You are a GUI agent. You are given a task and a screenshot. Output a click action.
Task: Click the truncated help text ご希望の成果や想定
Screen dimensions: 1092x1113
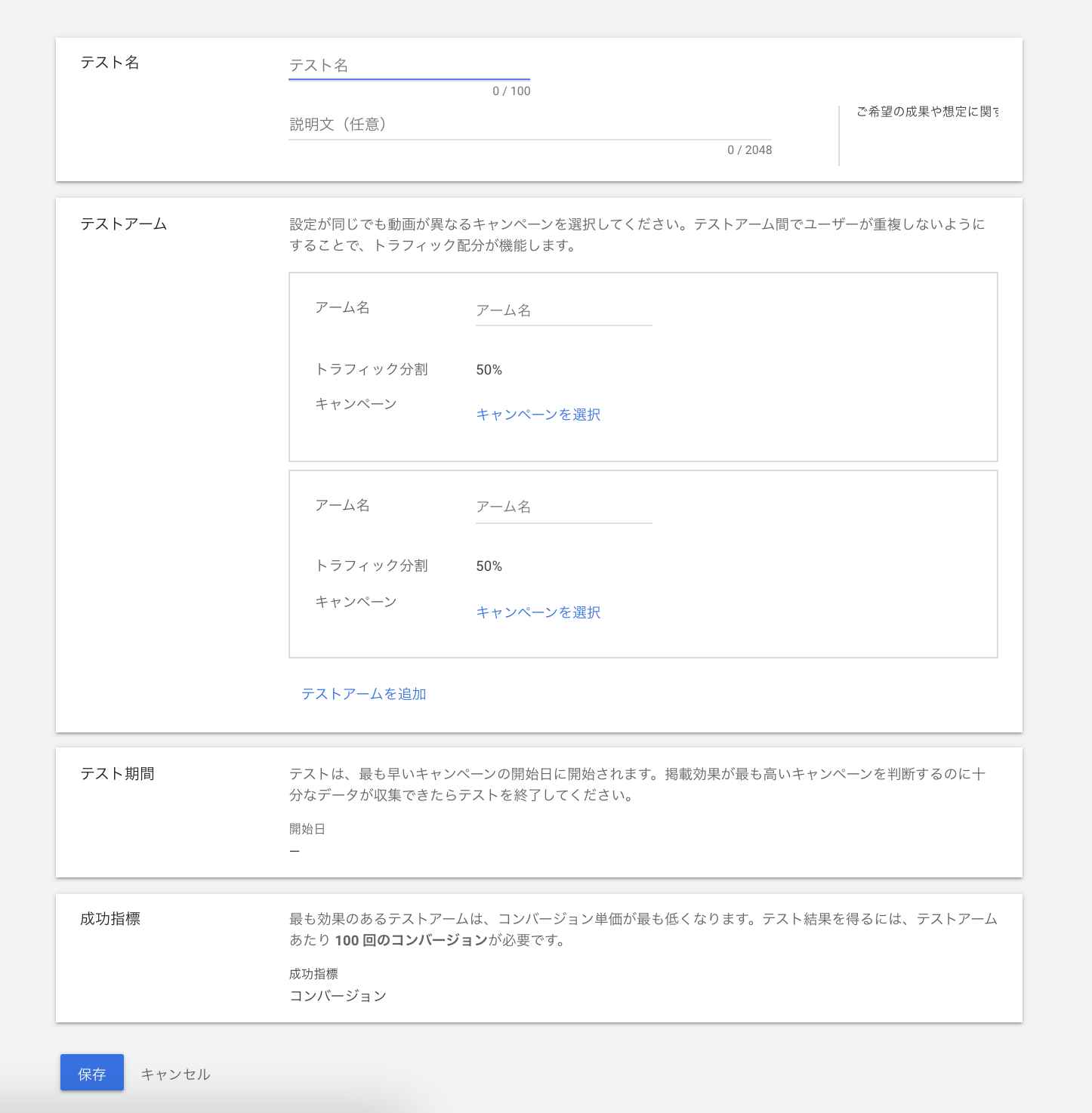pyautogui.click(x=927, y=112)
